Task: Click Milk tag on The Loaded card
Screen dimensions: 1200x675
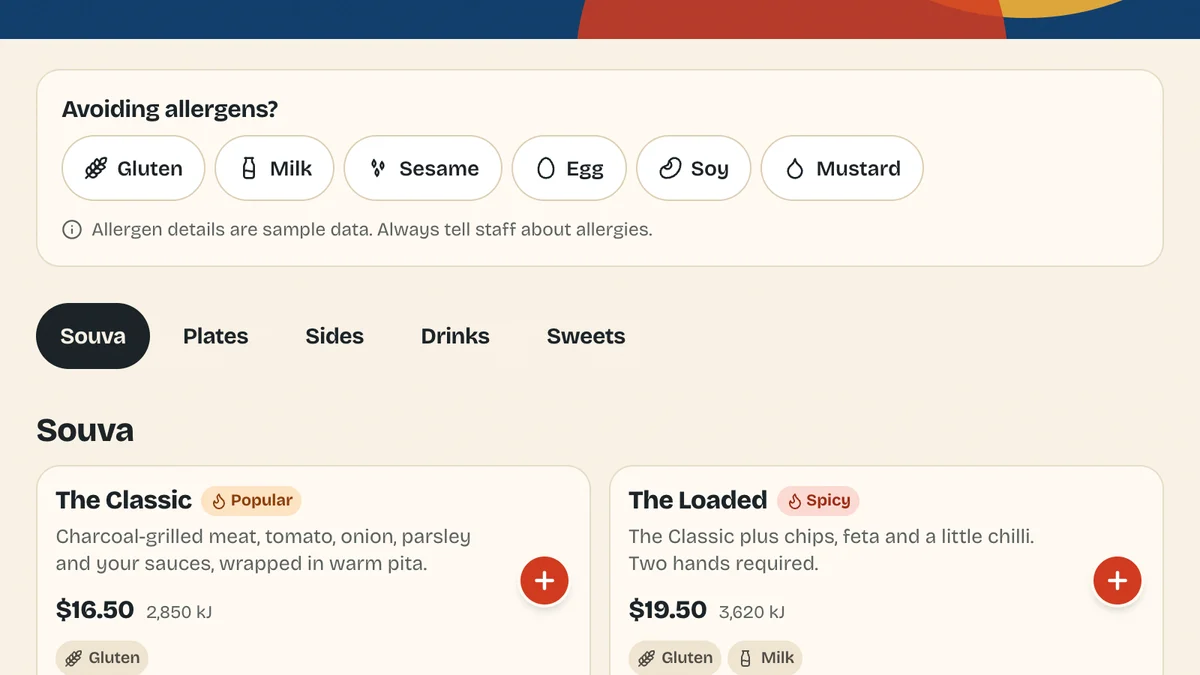Action: [x=765, y=658]
